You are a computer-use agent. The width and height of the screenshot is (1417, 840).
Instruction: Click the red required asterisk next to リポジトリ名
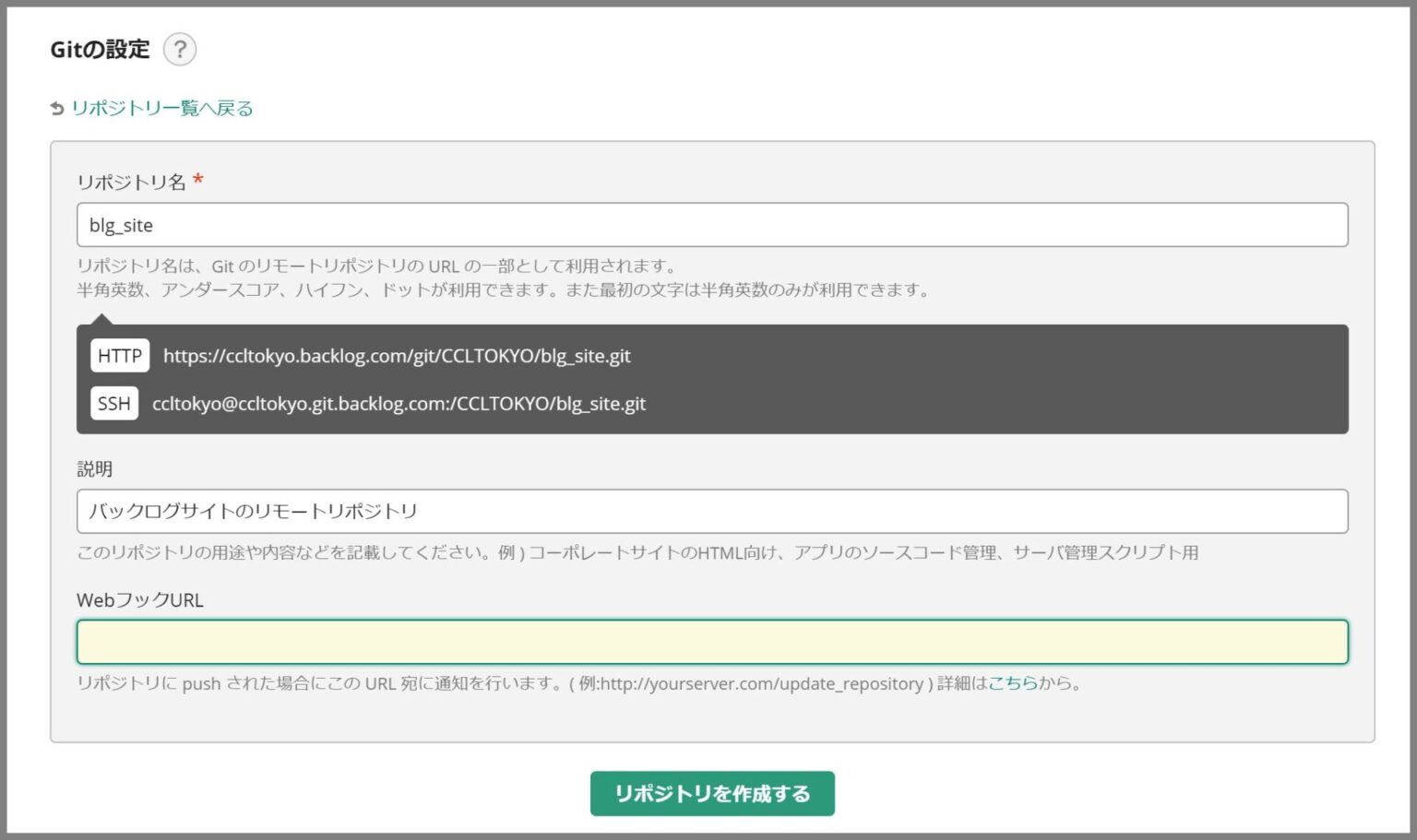pyautogui.click(x=198, y=181)
